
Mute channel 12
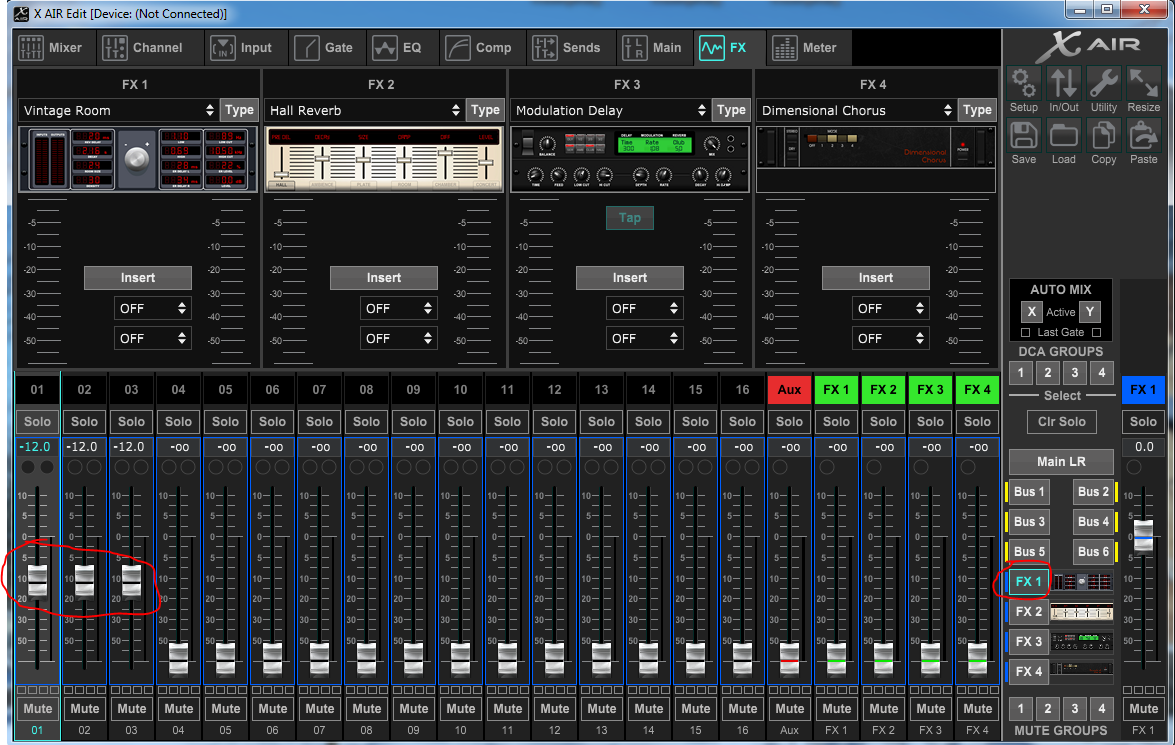click(x=555, y=708)
